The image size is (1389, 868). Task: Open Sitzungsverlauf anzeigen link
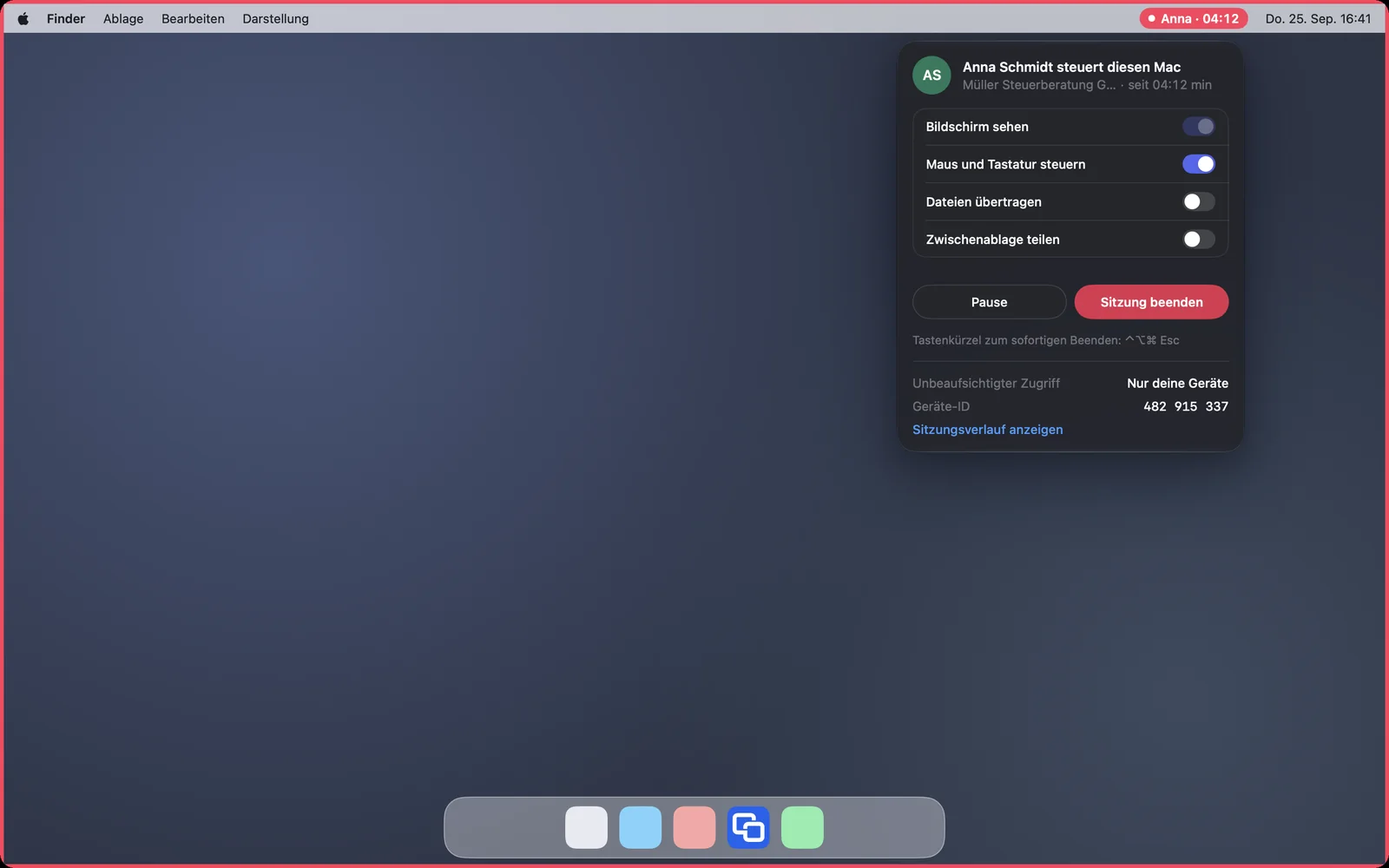(x=987, y=430)
